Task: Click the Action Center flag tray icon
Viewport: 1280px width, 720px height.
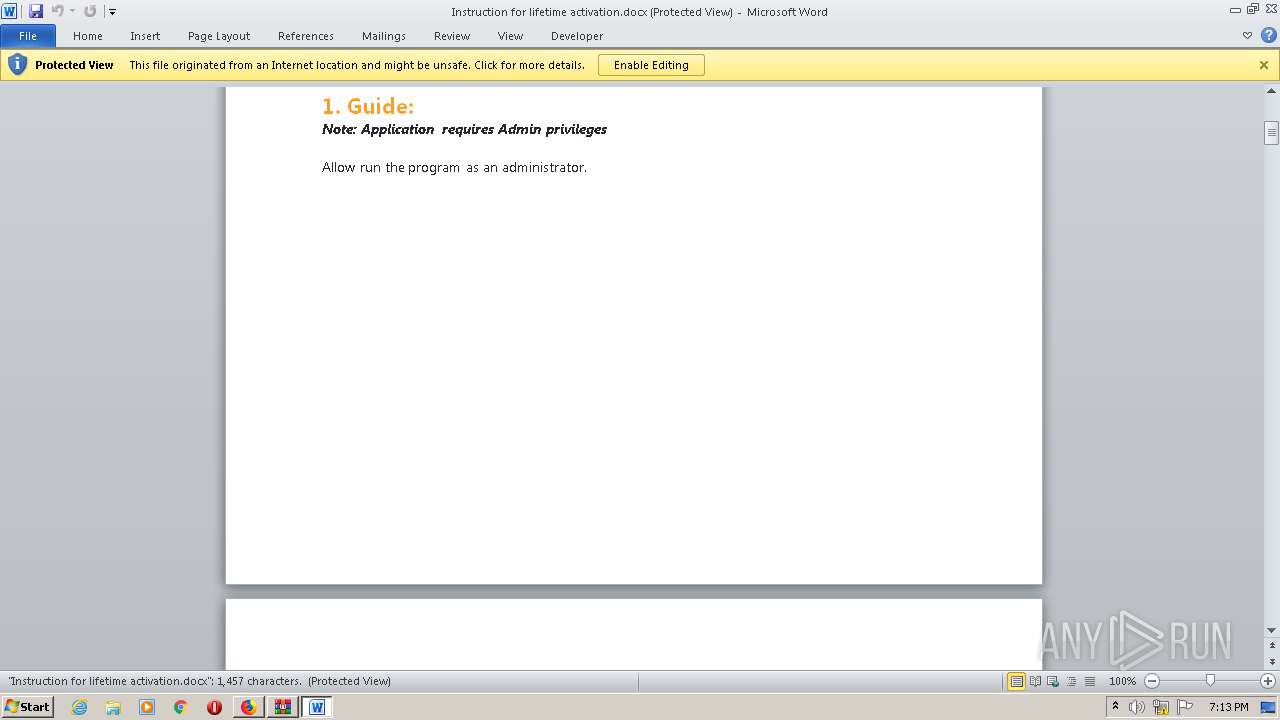Action: (x=1185, y=707)
